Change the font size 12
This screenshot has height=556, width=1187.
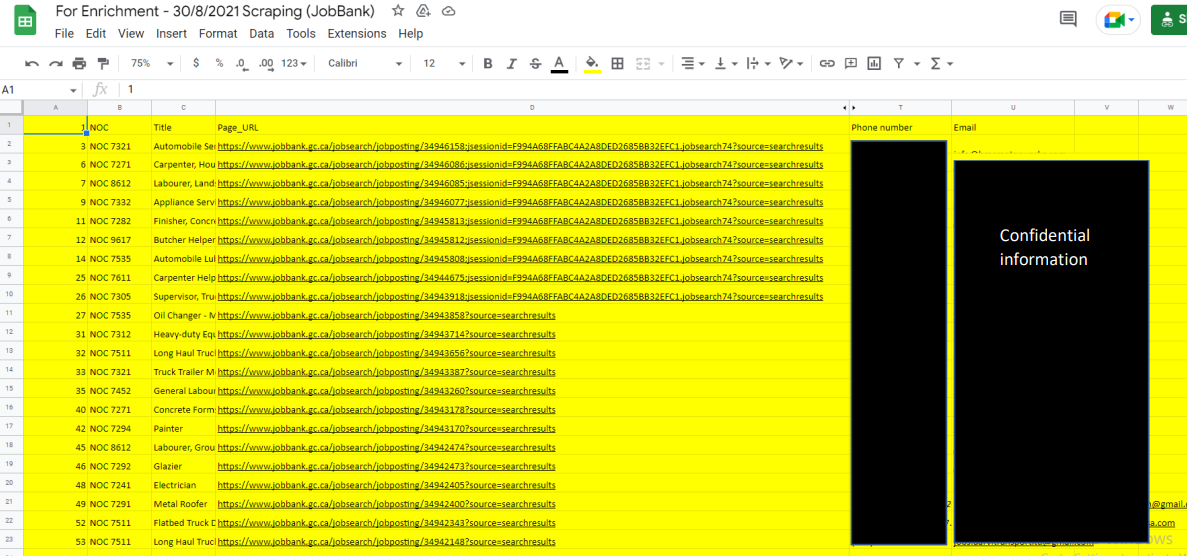point(443,64)
